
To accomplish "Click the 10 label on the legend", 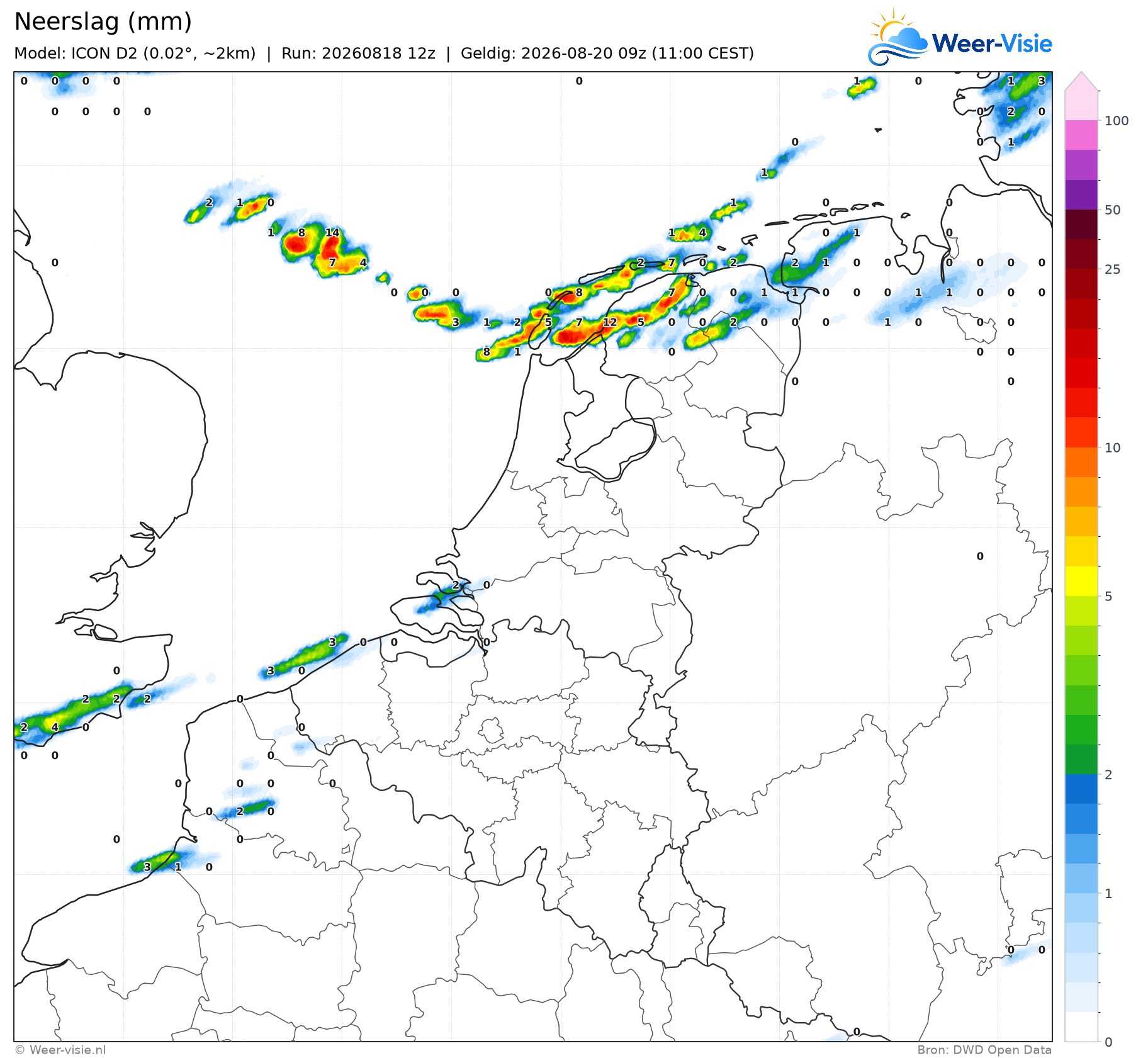I will tap(1113, 448).
